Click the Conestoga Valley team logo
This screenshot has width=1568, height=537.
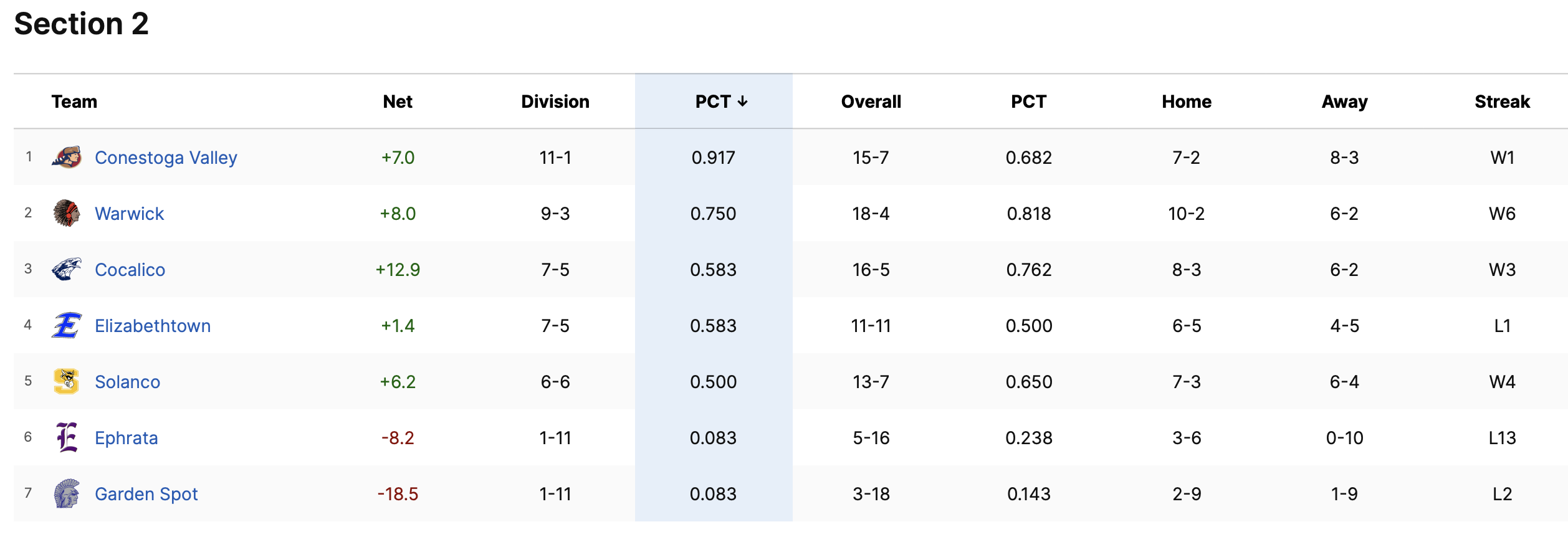click(67, 158)
